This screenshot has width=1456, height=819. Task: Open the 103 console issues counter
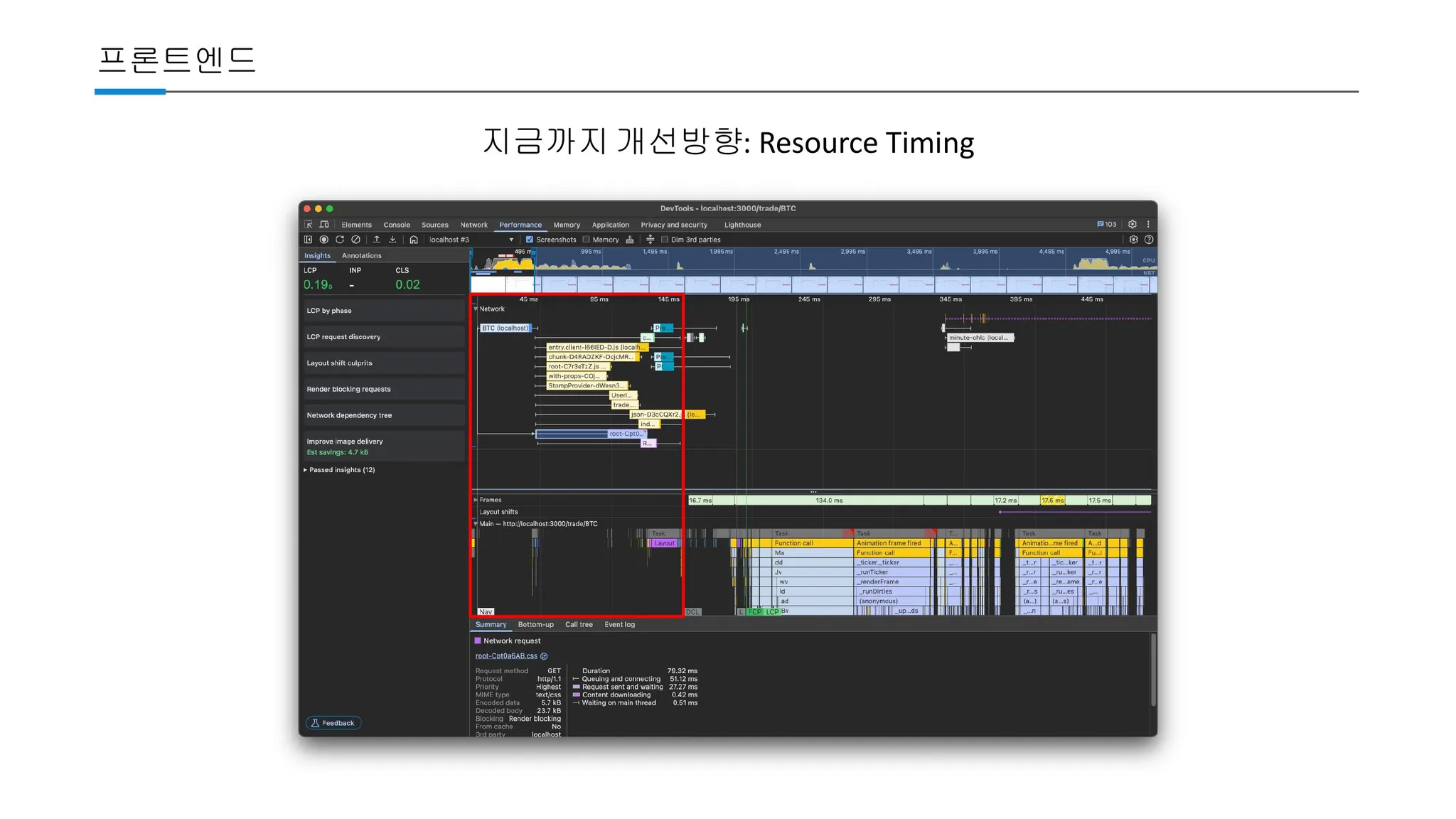1107,225
